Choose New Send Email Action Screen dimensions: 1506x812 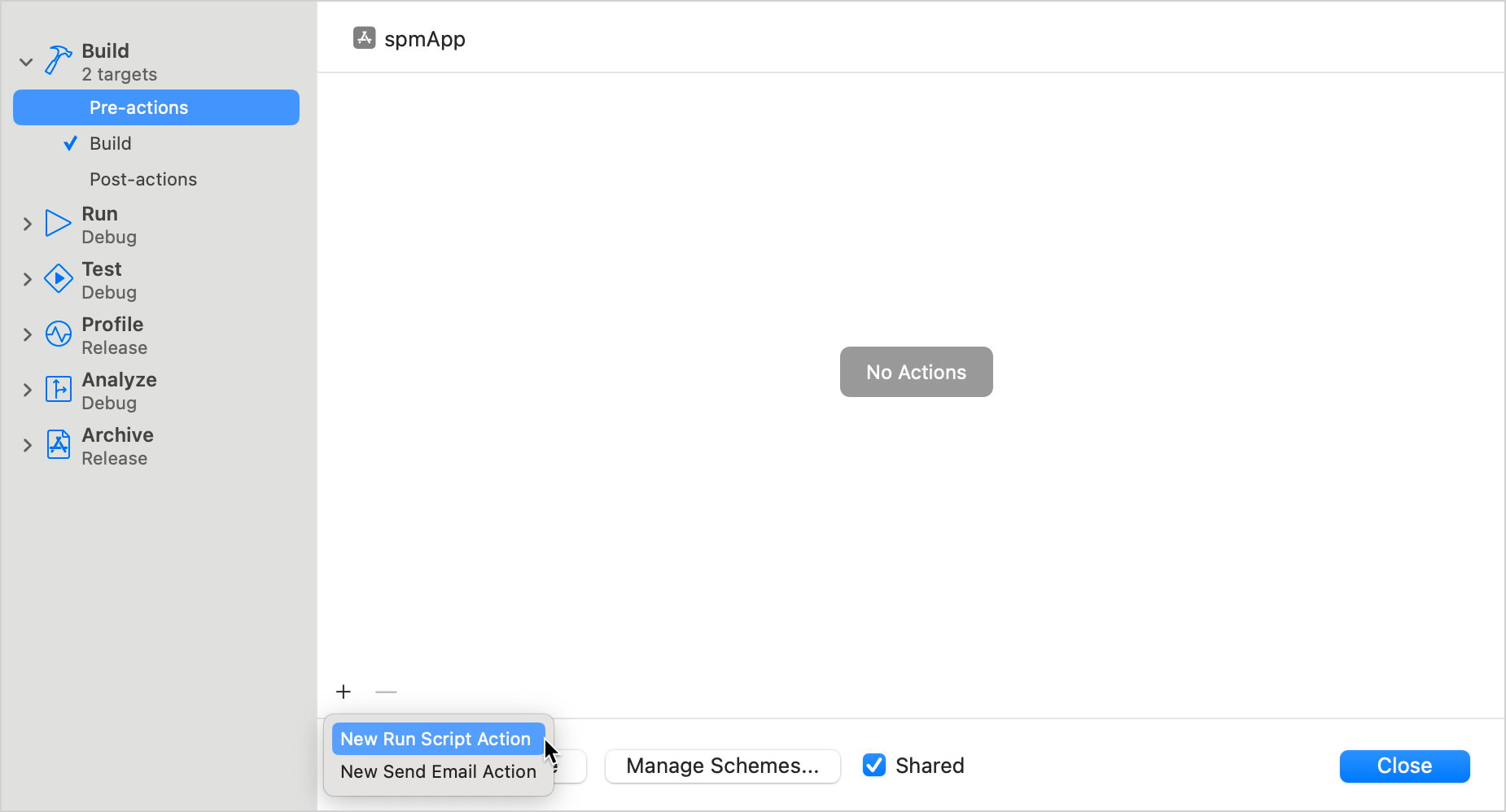[438, 771]
